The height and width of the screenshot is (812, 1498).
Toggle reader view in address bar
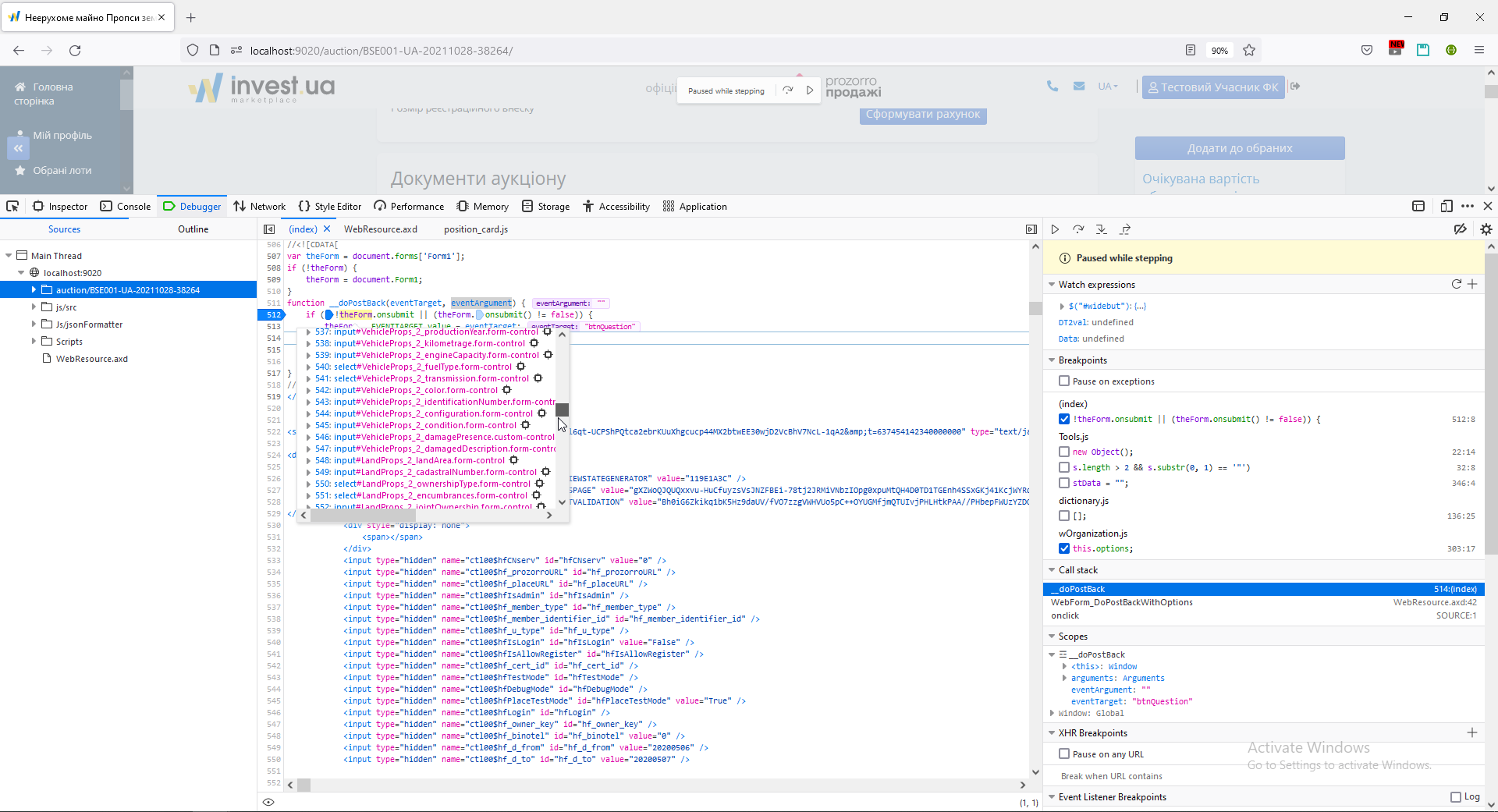point(1191,51)
